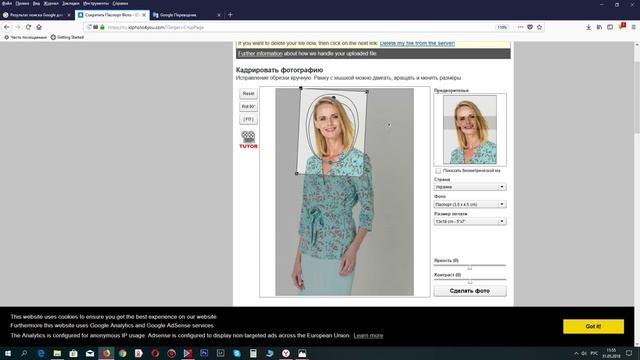Open Photos app from taskbar
640x360 pixels.
point(302,353)
